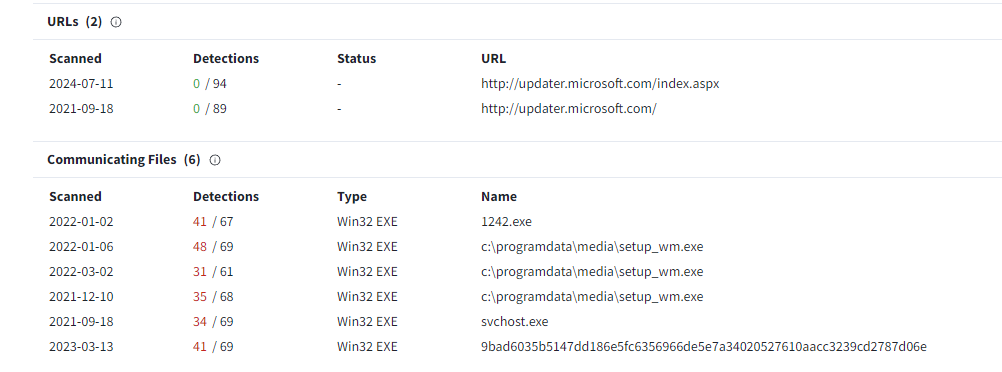This screenshot has height=372, width=1002.
Task: Click the 0 / 89 detection ratio
Action: click(x=210, y=109)
